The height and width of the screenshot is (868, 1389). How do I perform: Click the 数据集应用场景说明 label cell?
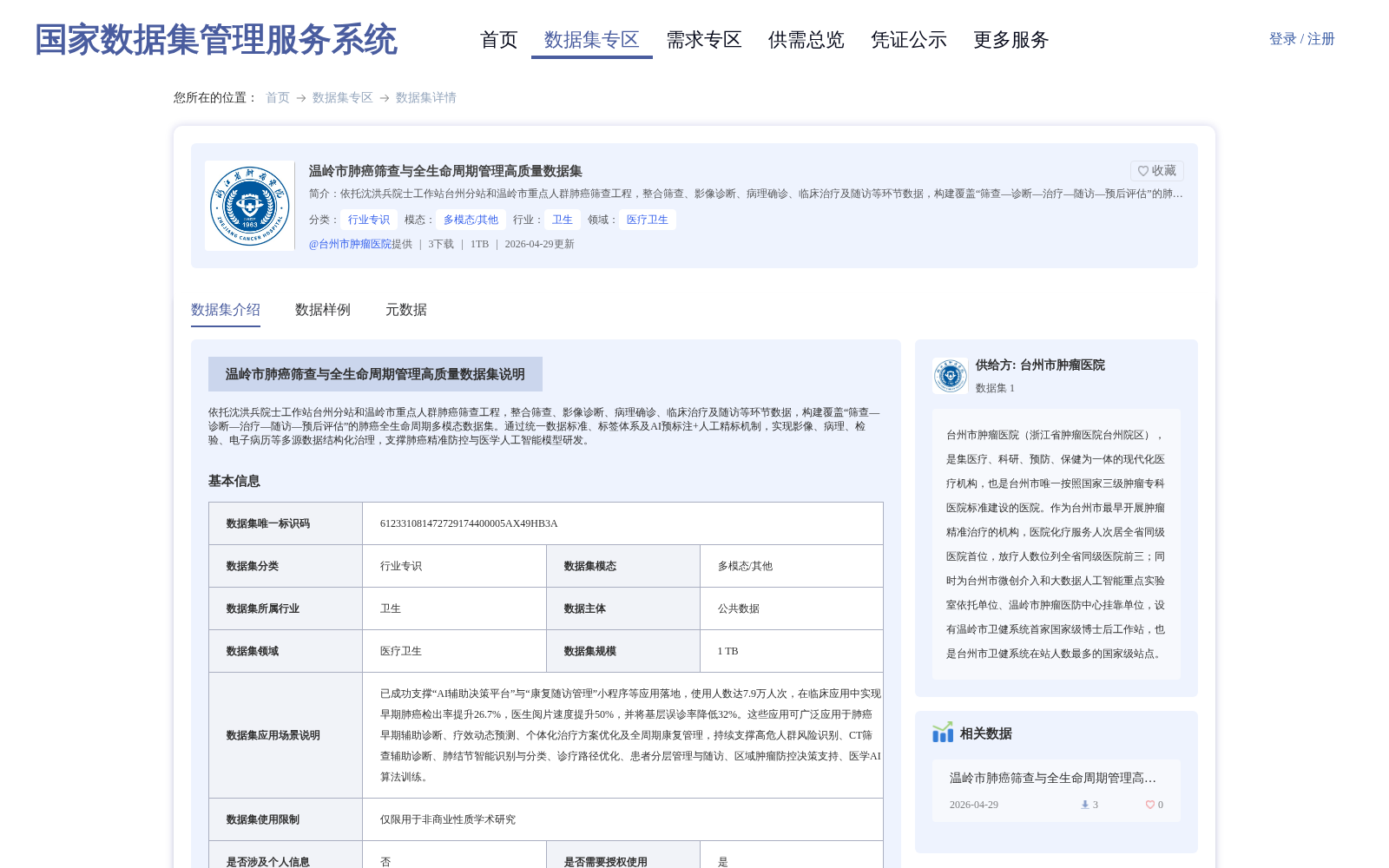[286, 735]
